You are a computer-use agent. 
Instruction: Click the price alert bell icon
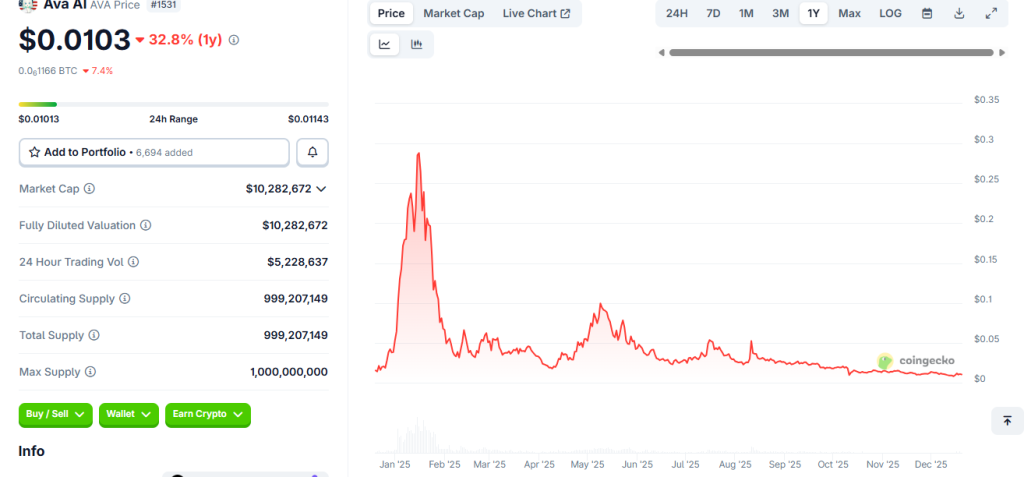313,152
